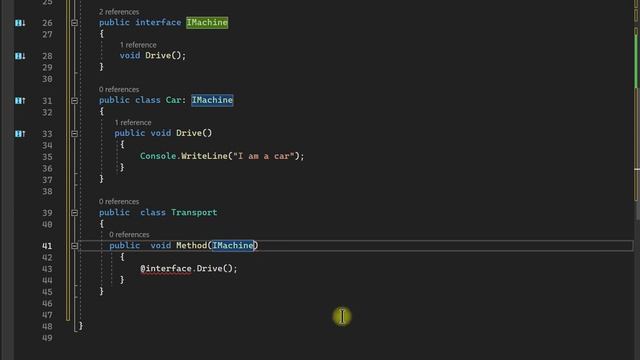Click Drive in 'void Drive();' on line 28
Image resolution: width=640 pixels, height=360 pixels.
[x=158, y=56]
